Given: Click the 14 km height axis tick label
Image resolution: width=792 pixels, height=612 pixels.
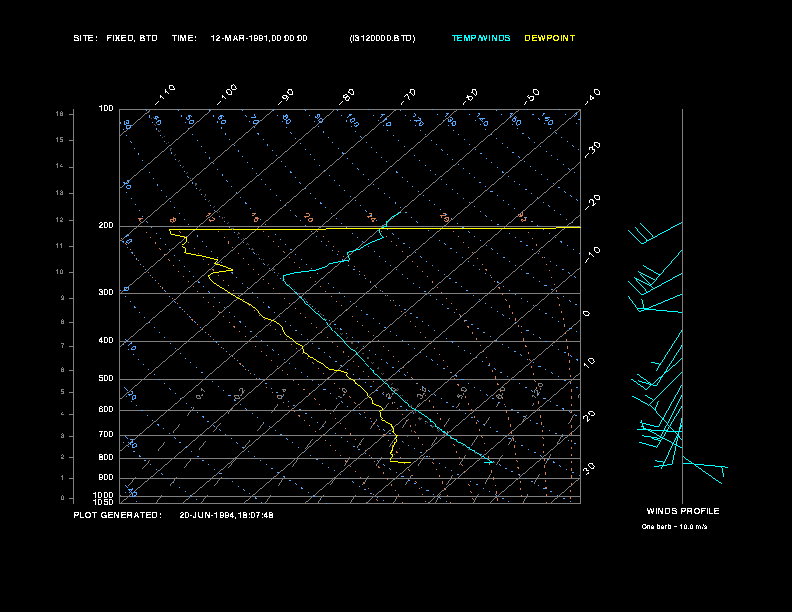Looking at the screenshot, I should point(60,166).
